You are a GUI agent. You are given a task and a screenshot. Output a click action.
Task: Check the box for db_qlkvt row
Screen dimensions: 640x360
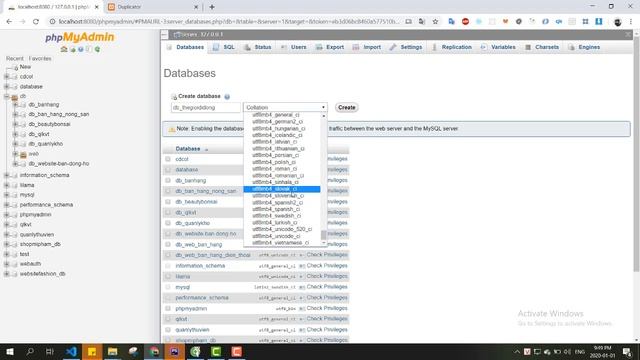(168, 212)
